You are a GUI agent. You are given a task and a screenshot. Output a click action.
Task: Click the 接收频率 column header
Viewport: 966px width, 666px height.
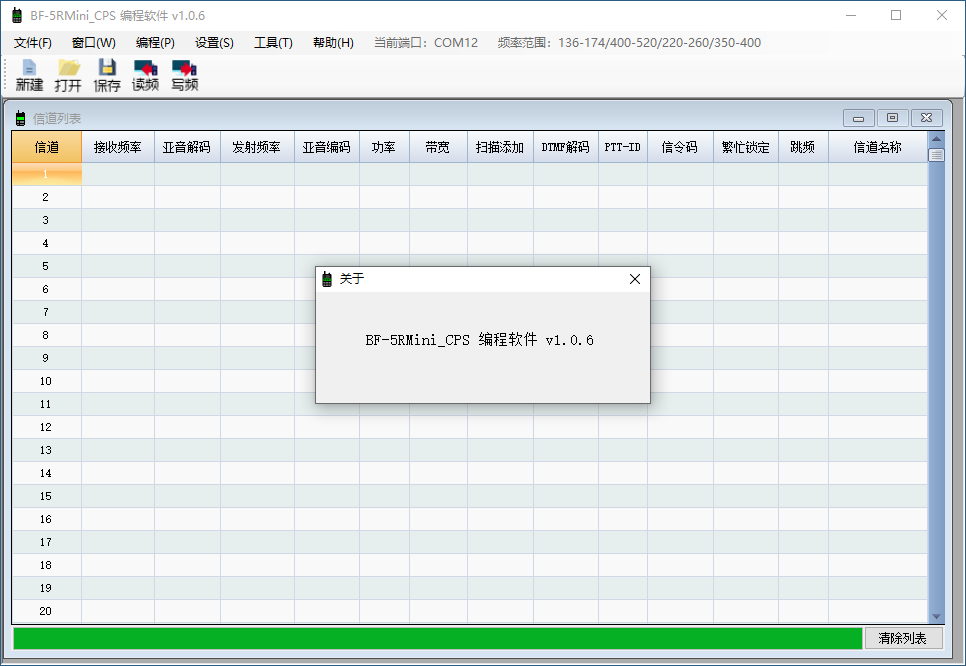coord(118,147)
